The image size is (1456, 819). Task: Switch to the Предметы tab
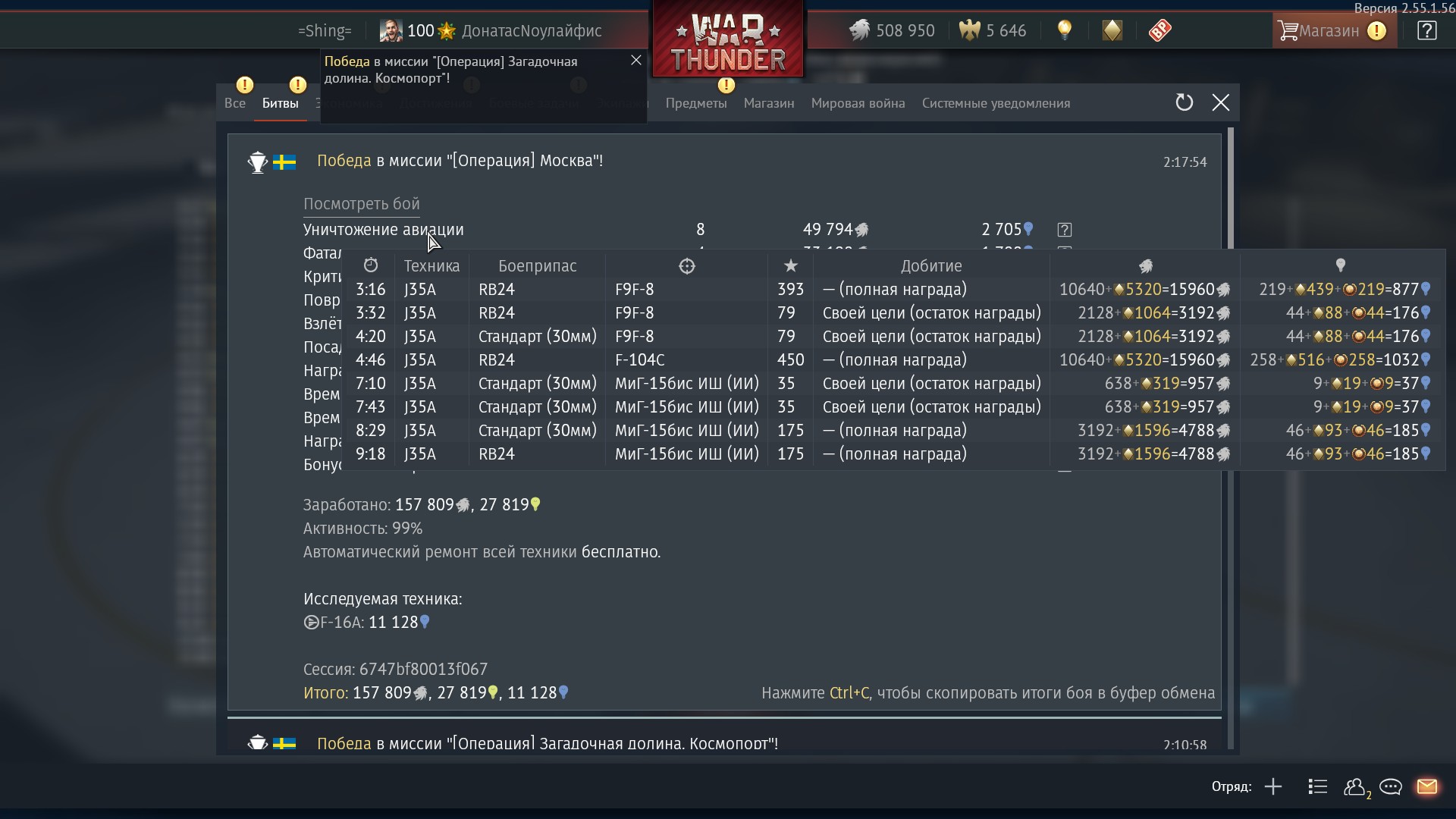696,103
